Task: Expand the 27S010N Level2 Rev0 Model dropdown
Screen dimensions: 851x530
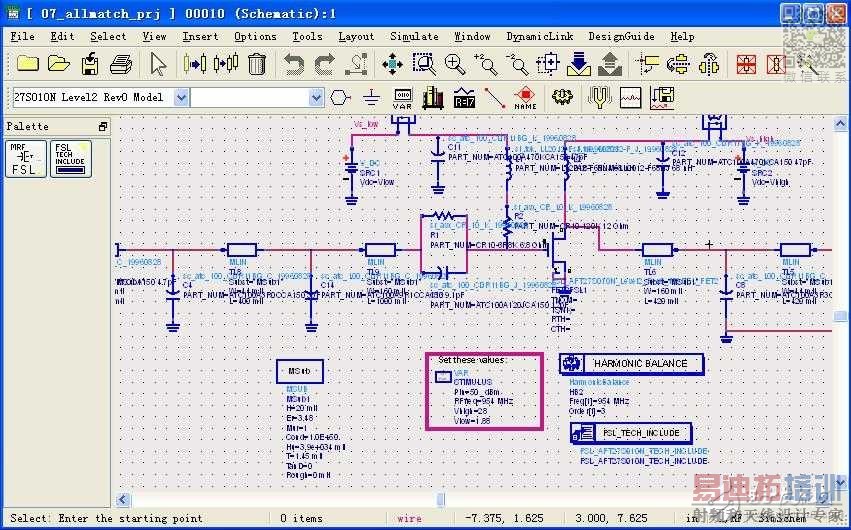Action: (x=181, y=98)
